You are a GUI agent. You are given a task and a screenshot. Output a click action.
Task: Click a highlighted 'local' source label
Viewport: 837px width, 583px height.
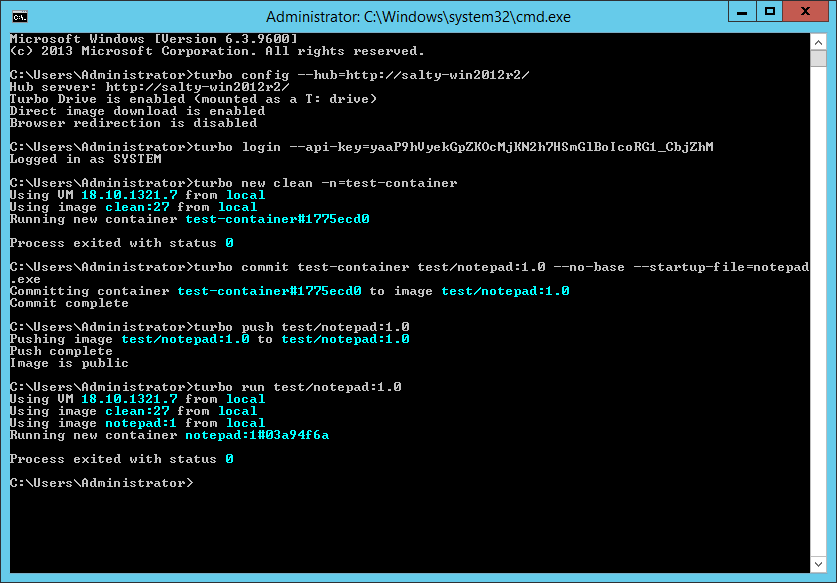244,195
